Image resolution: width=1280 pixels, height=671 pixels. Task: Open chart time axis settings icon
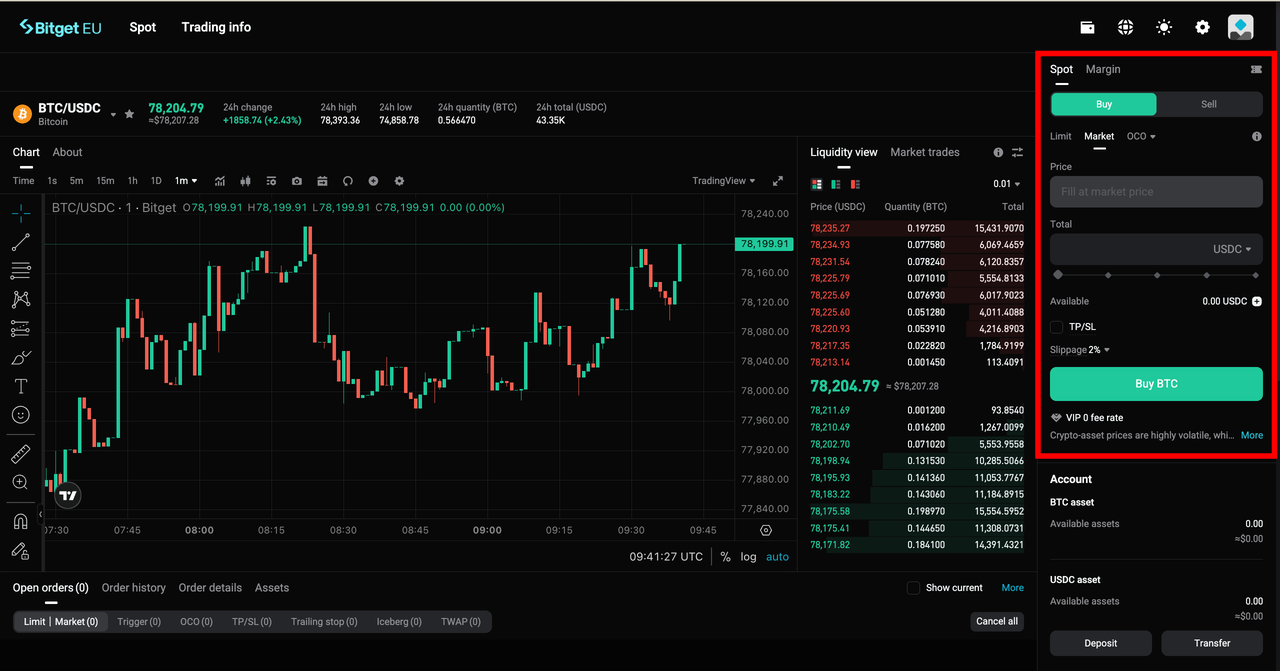(766, 530)
